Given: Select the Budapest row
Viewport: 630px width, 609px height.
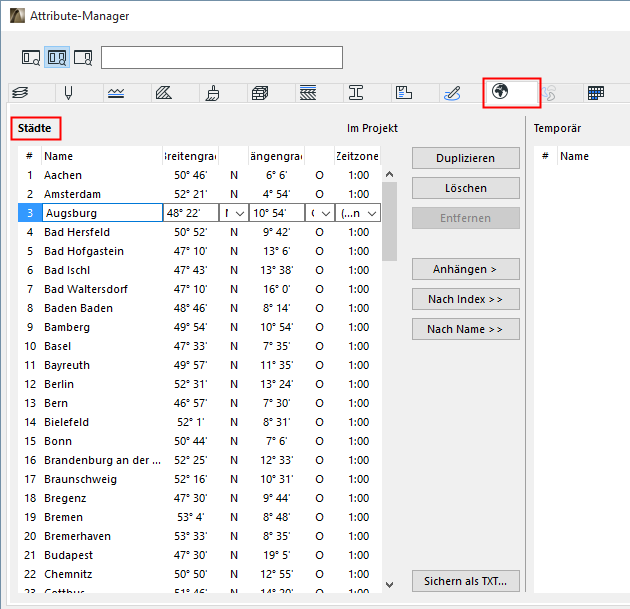Looking at the screenshot, I should click(199, 555).
